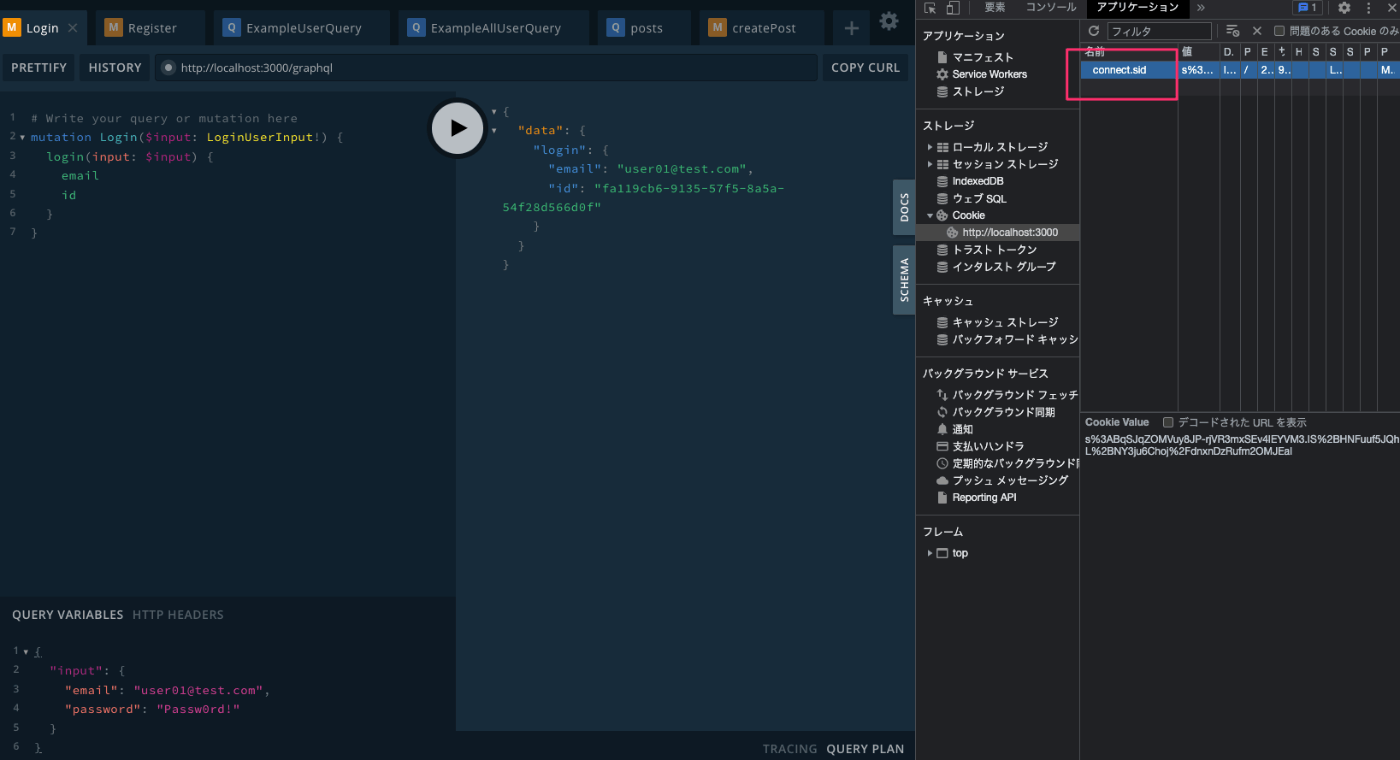Close the Login tab
1400x760 pixels.
click(72, 28)
